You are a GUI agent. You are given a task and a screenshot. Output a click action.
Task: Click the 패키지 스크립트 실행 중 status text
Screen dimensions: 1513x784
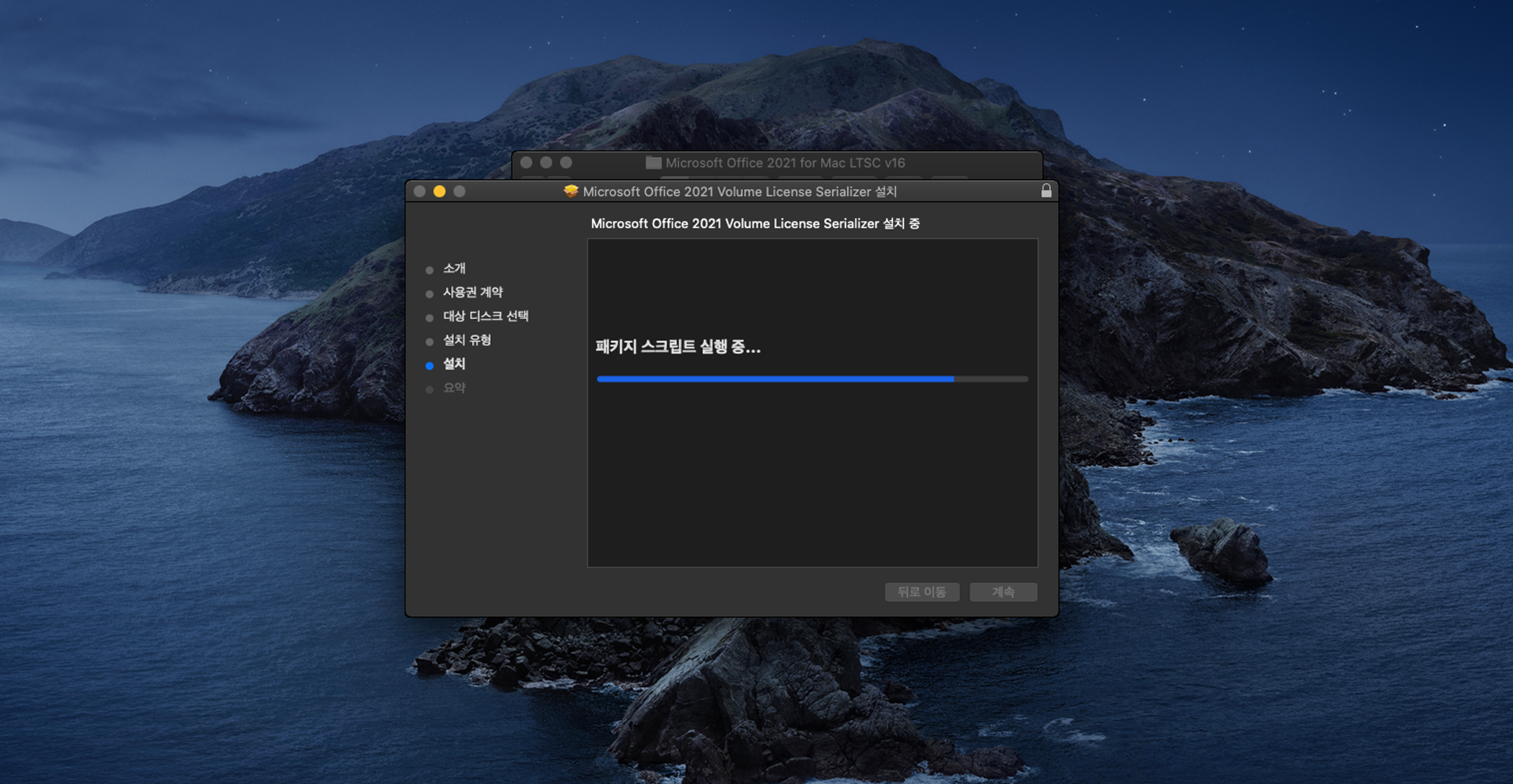tap(678, 346)
